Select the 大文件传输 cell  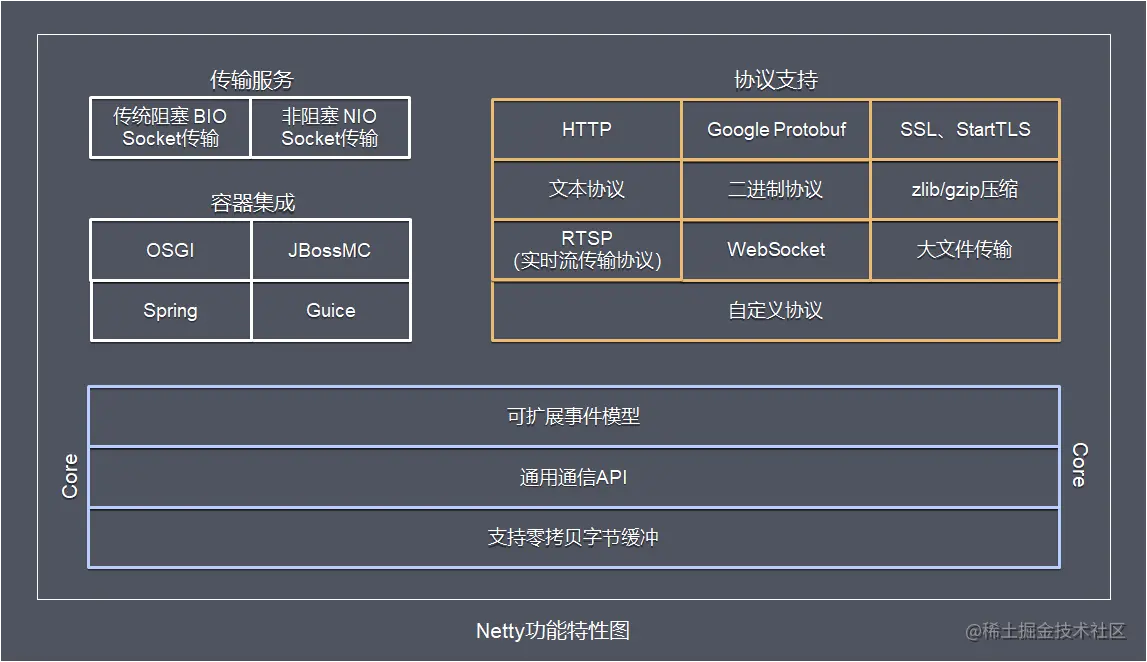tap(965, 250)
